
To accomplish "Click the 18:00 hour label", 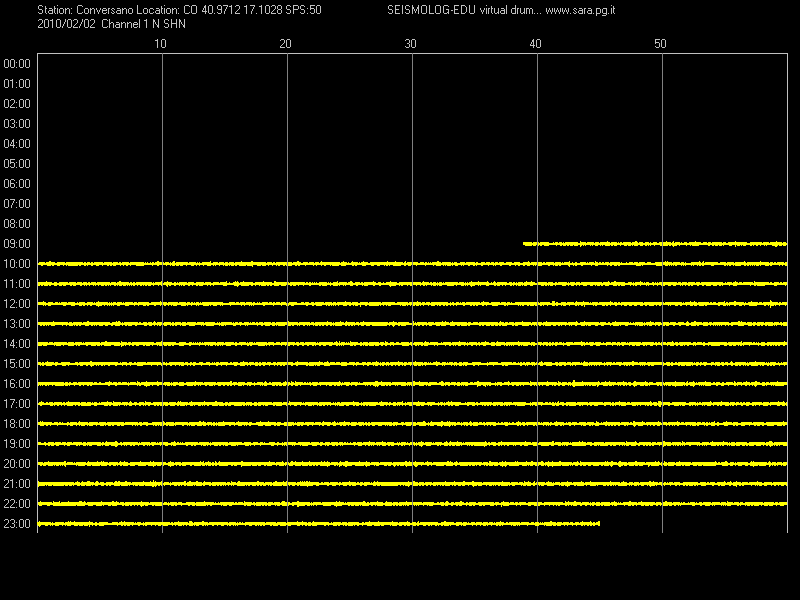I will click(x=17, y=423).
